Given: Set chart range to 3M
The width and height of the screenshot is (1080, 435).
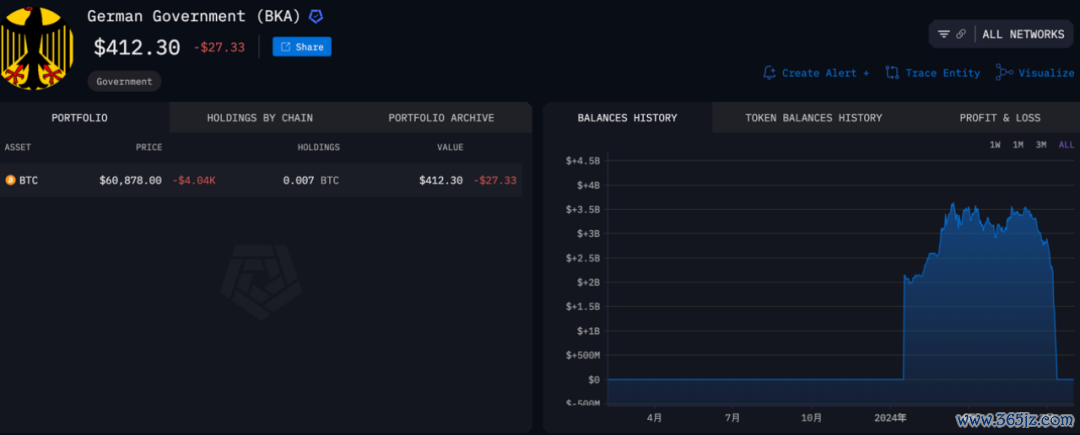Looking at the screenshot, I should (x=1041, y=145).
